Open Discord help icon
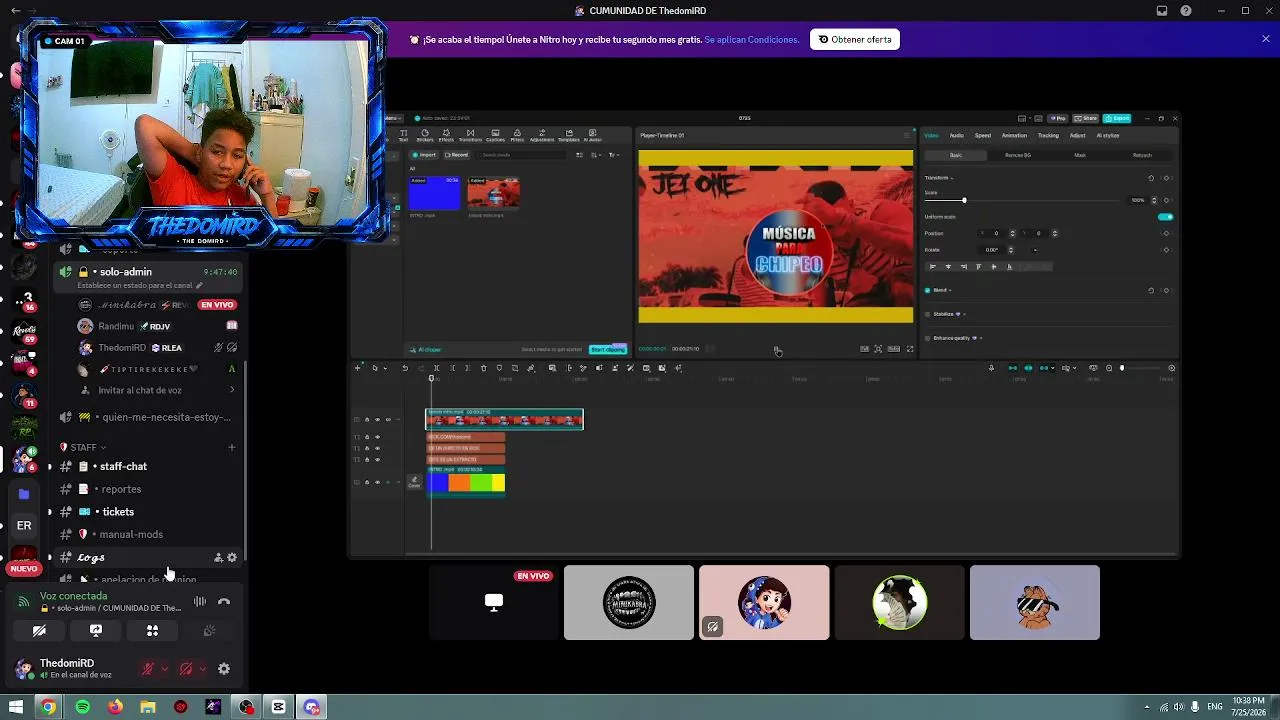 (1186, 11)
